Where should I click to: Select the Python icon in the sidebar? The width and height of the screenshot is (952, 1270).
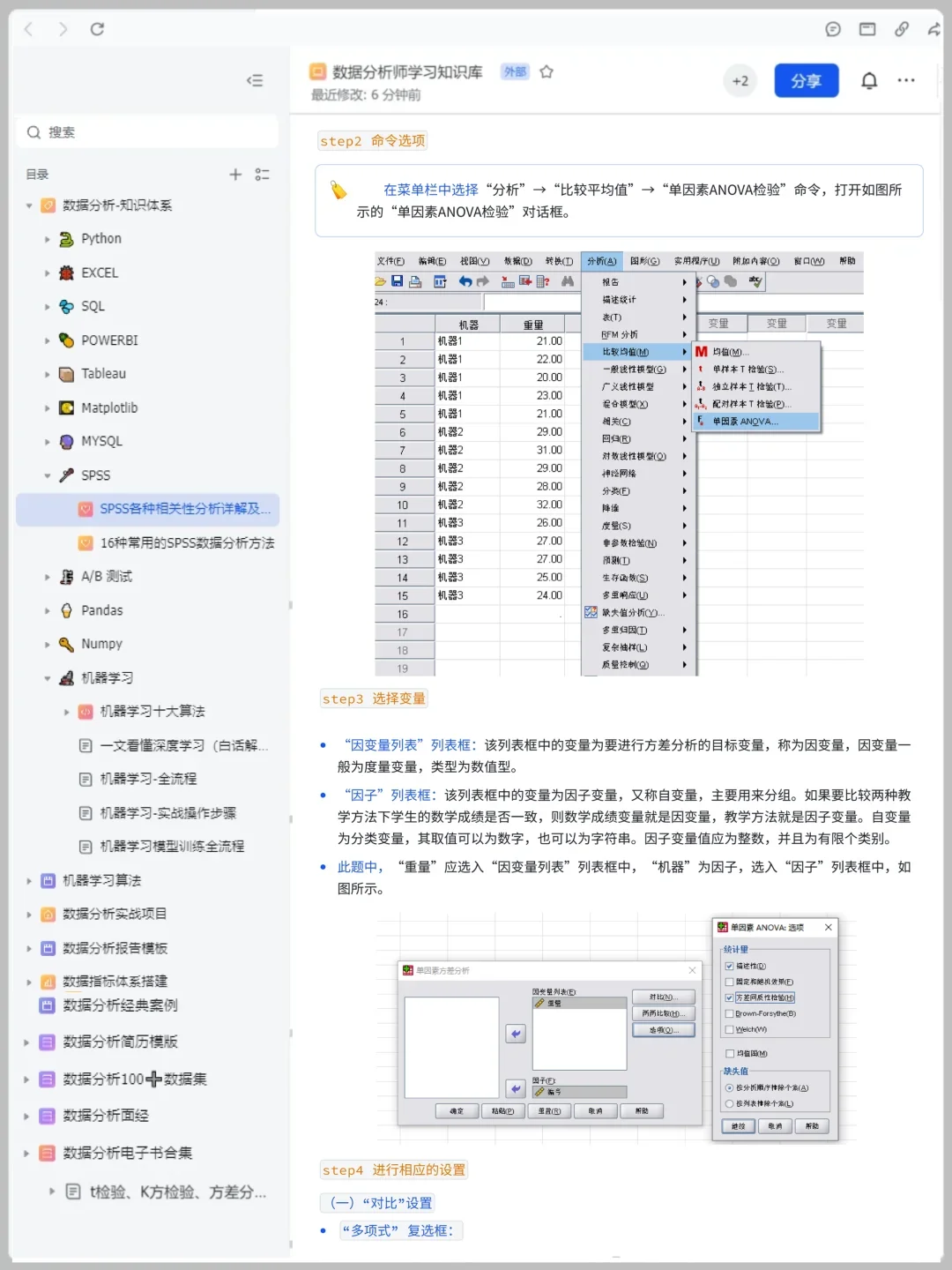tap(65, 238)
